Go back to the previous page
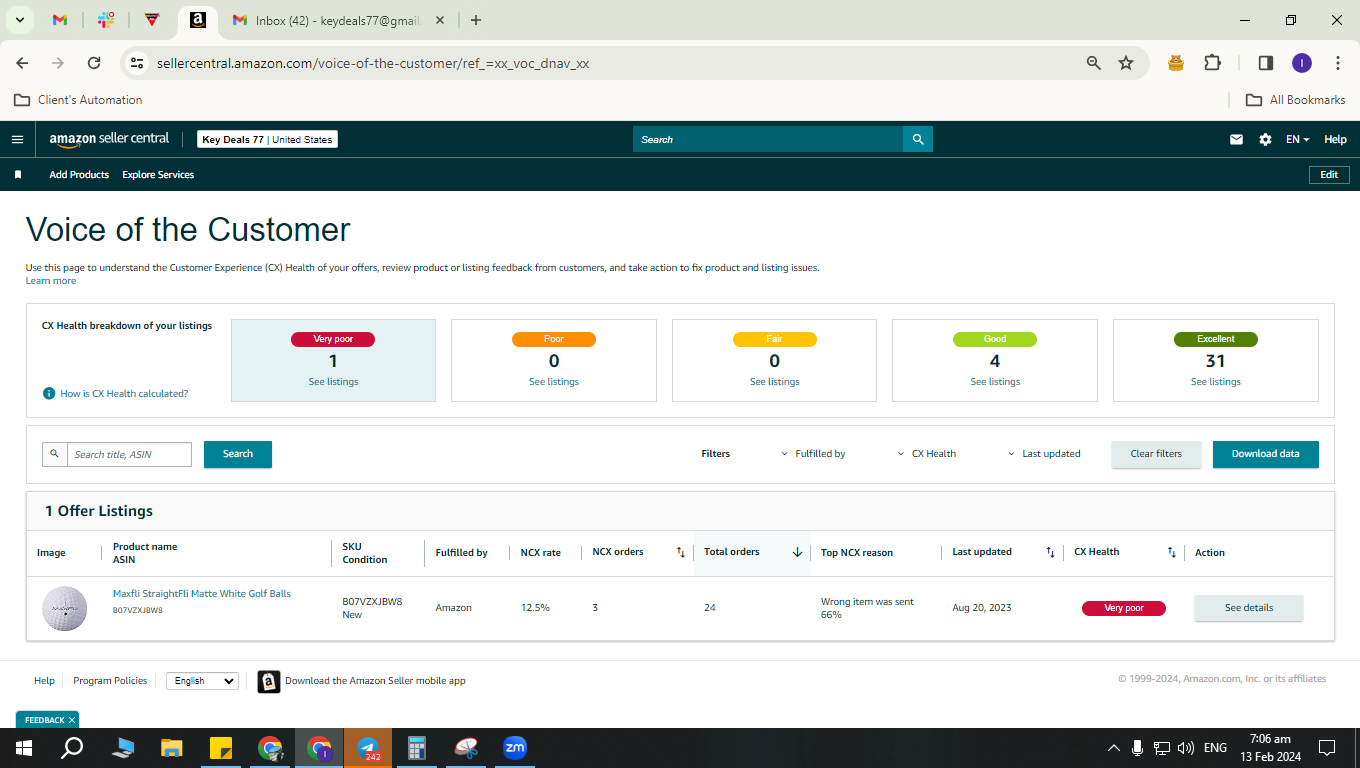This screenshot has height=768, width=1360. tap(22, 63)
